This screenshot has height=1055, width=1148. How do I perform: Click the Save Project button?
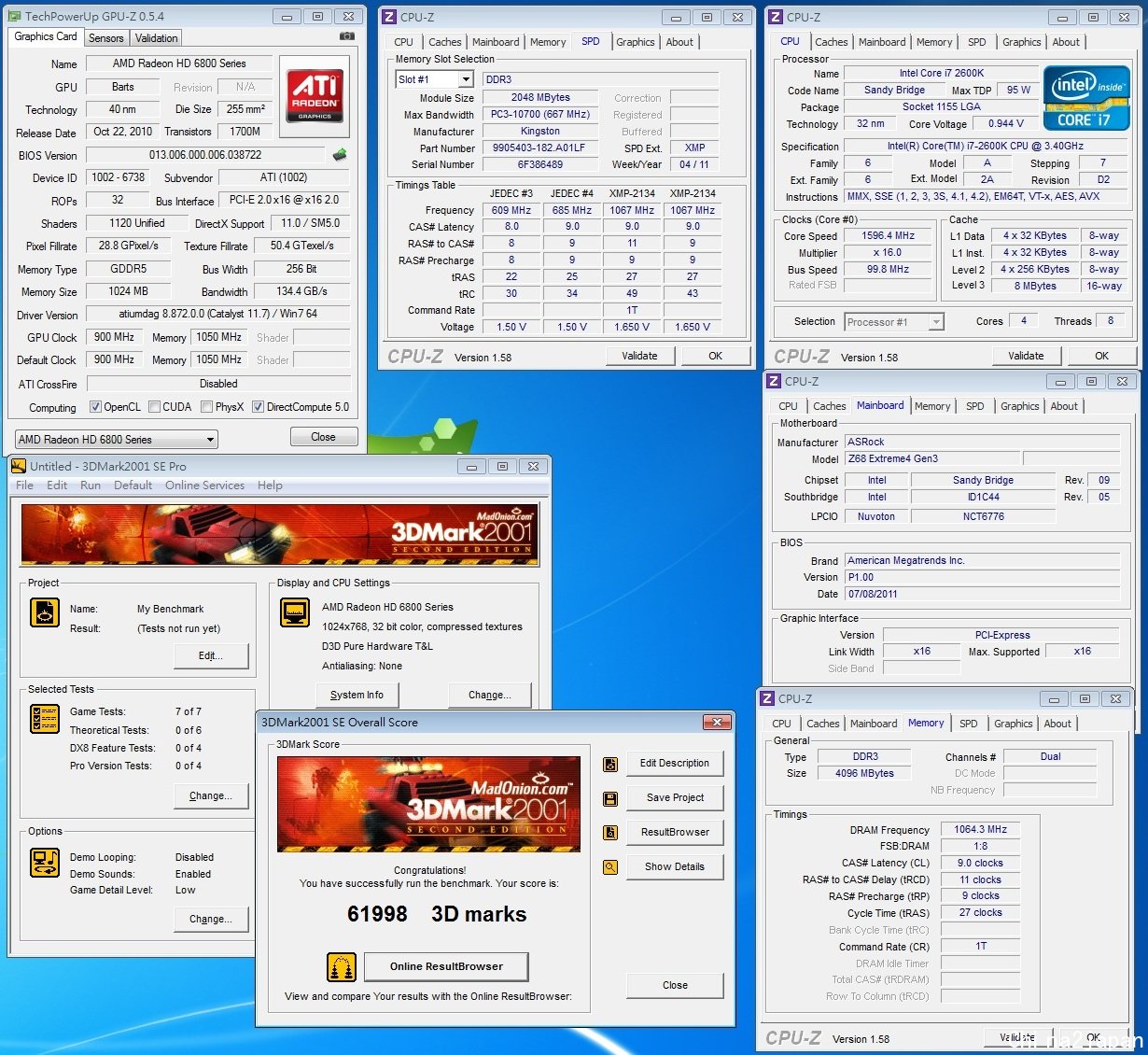pos(675,798)
